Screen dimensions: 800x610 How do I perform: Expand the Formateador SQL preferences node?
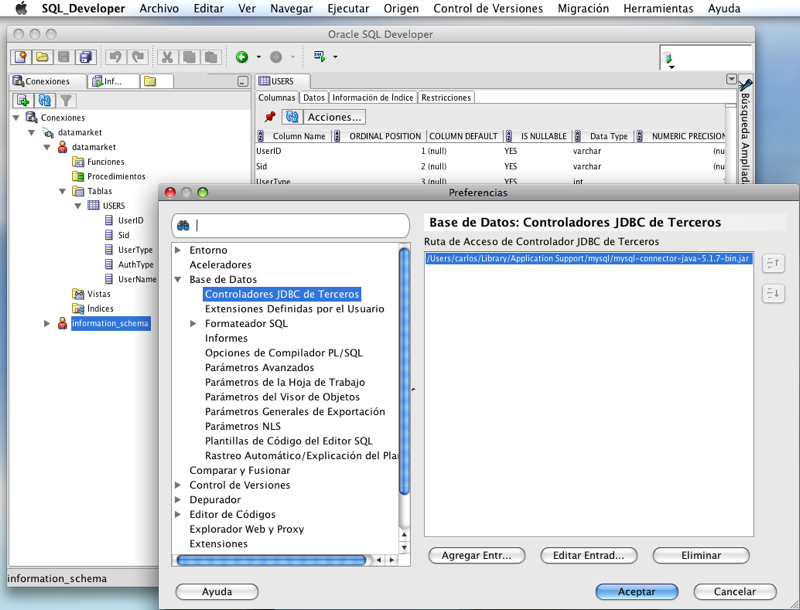(x=193, y=323)
